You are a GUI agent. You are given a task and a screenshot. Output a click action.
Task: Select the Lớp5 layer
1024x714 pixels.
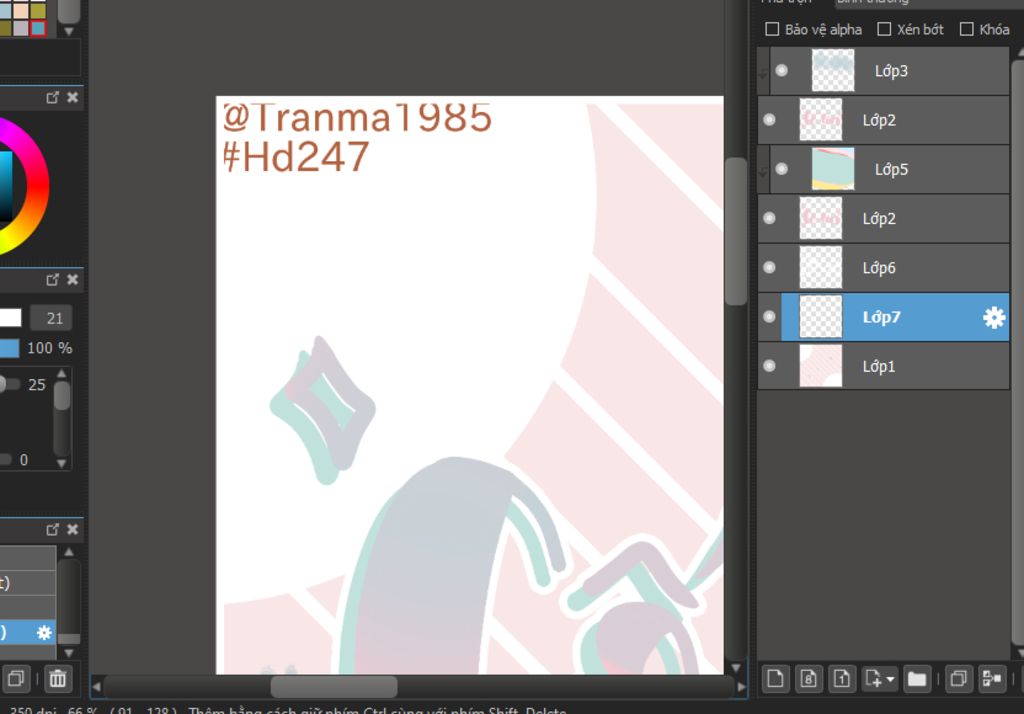coord(889,169)
